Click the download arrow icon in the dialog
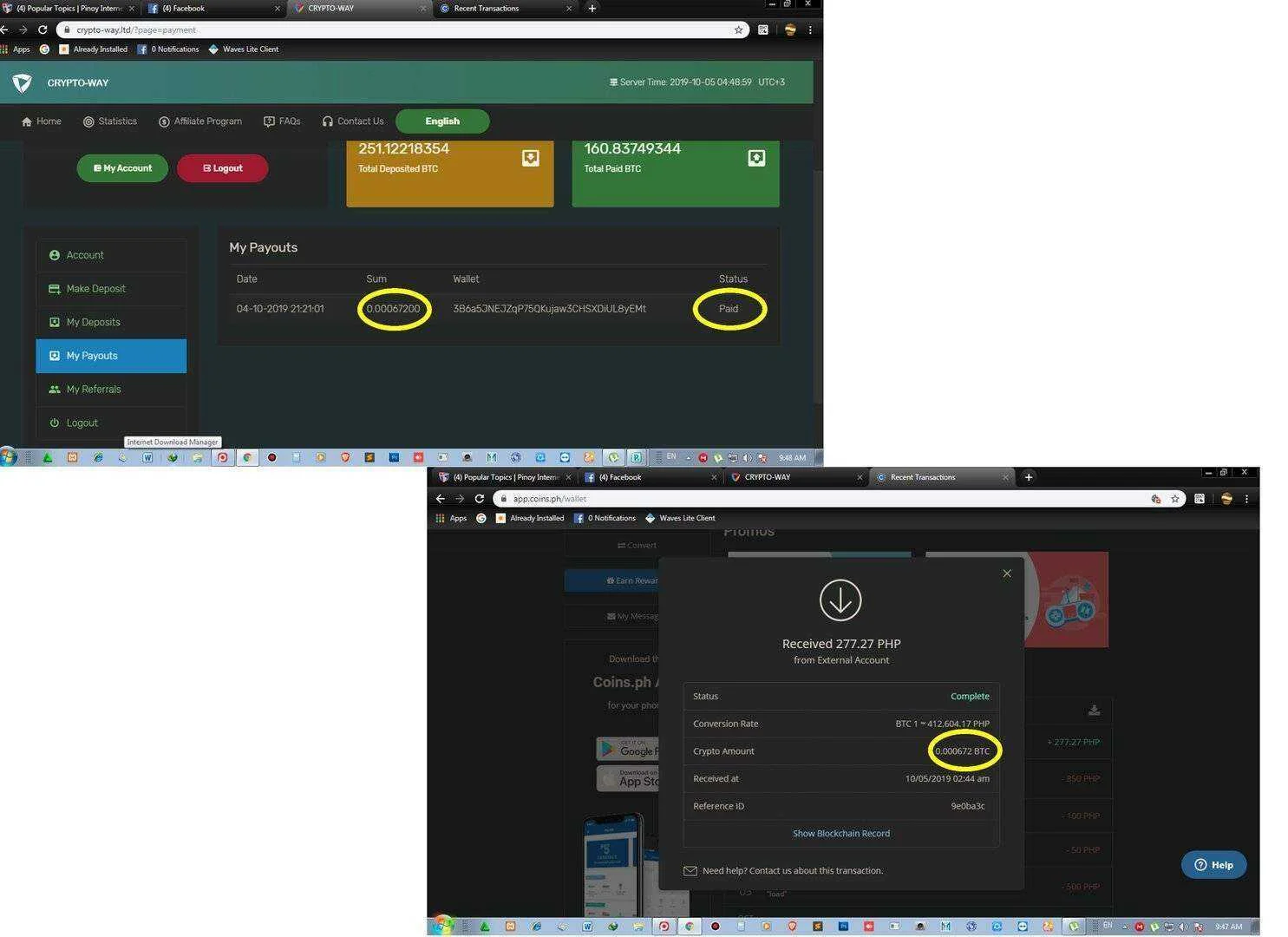 pyautogui.click(x=840, y=600)
